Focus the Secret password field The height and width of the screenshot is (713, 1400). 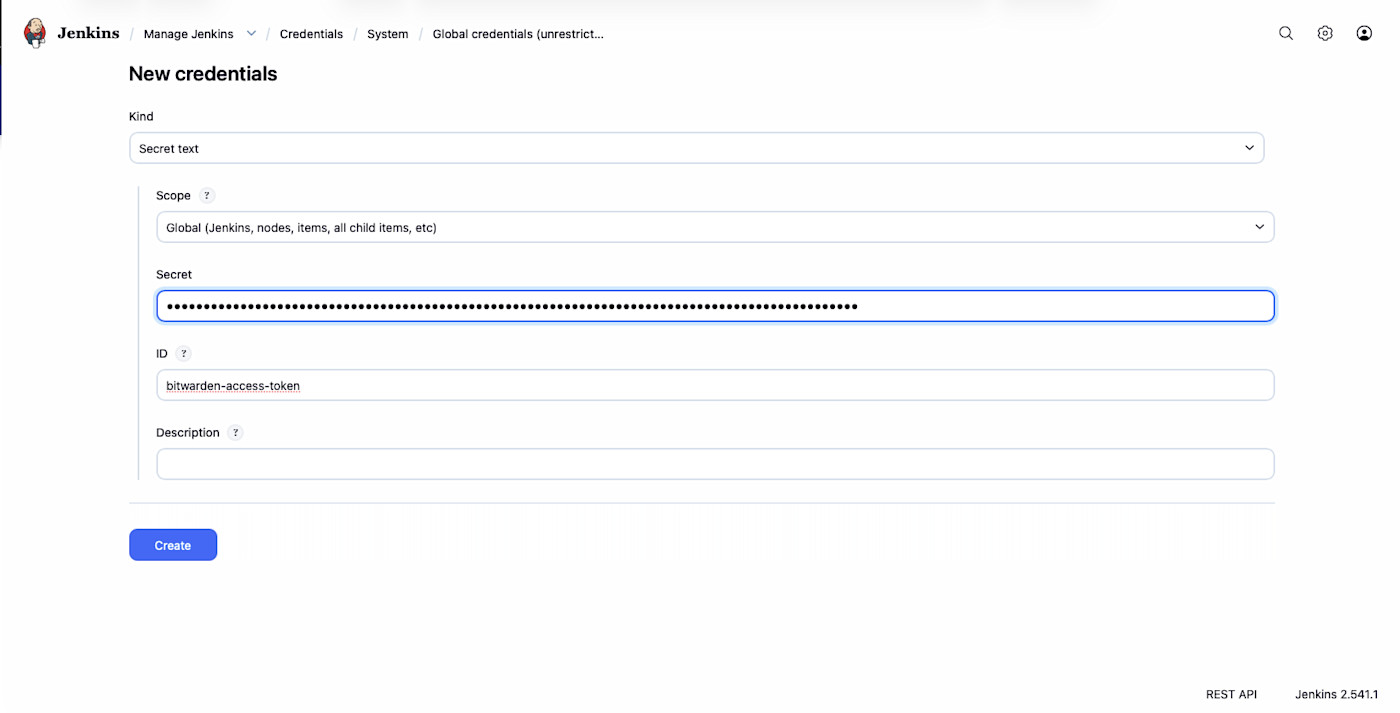[715, 306]
